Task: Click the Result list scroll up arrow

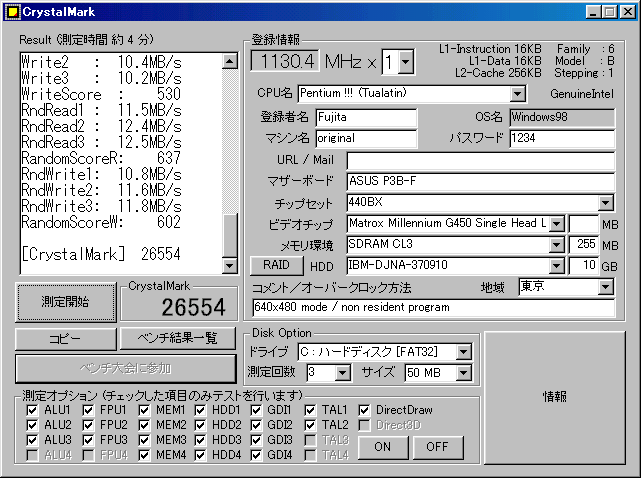Action: click(229, 61)
